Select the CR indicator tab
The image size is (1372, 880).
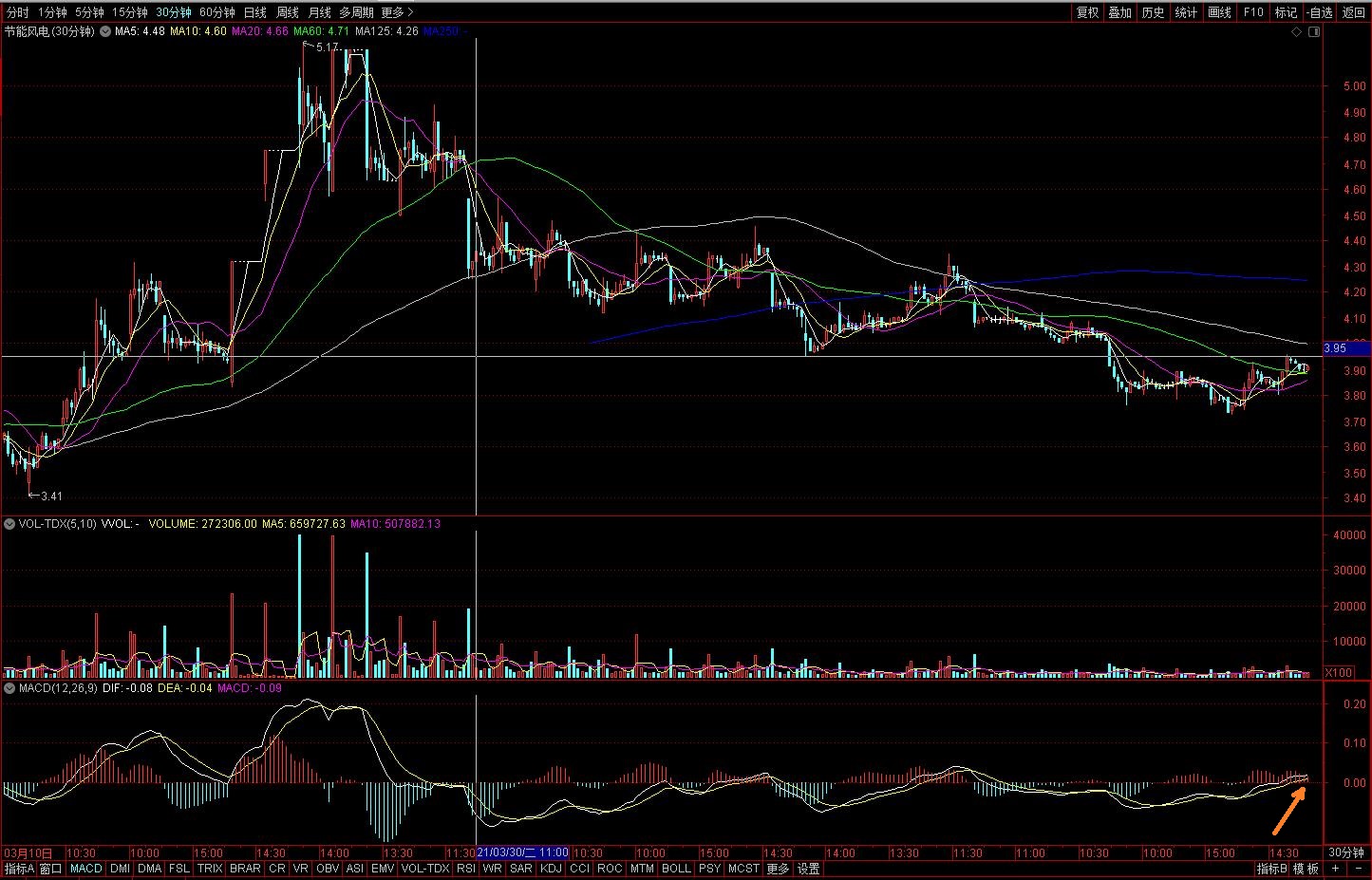tap(277, 869)
